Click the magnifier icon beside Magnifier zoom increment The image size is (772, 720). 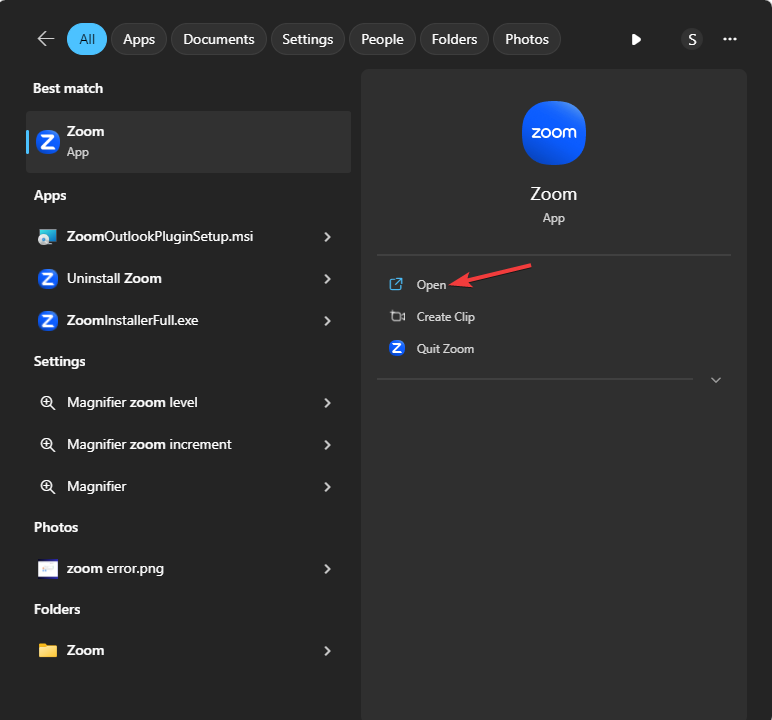(48, 445)
